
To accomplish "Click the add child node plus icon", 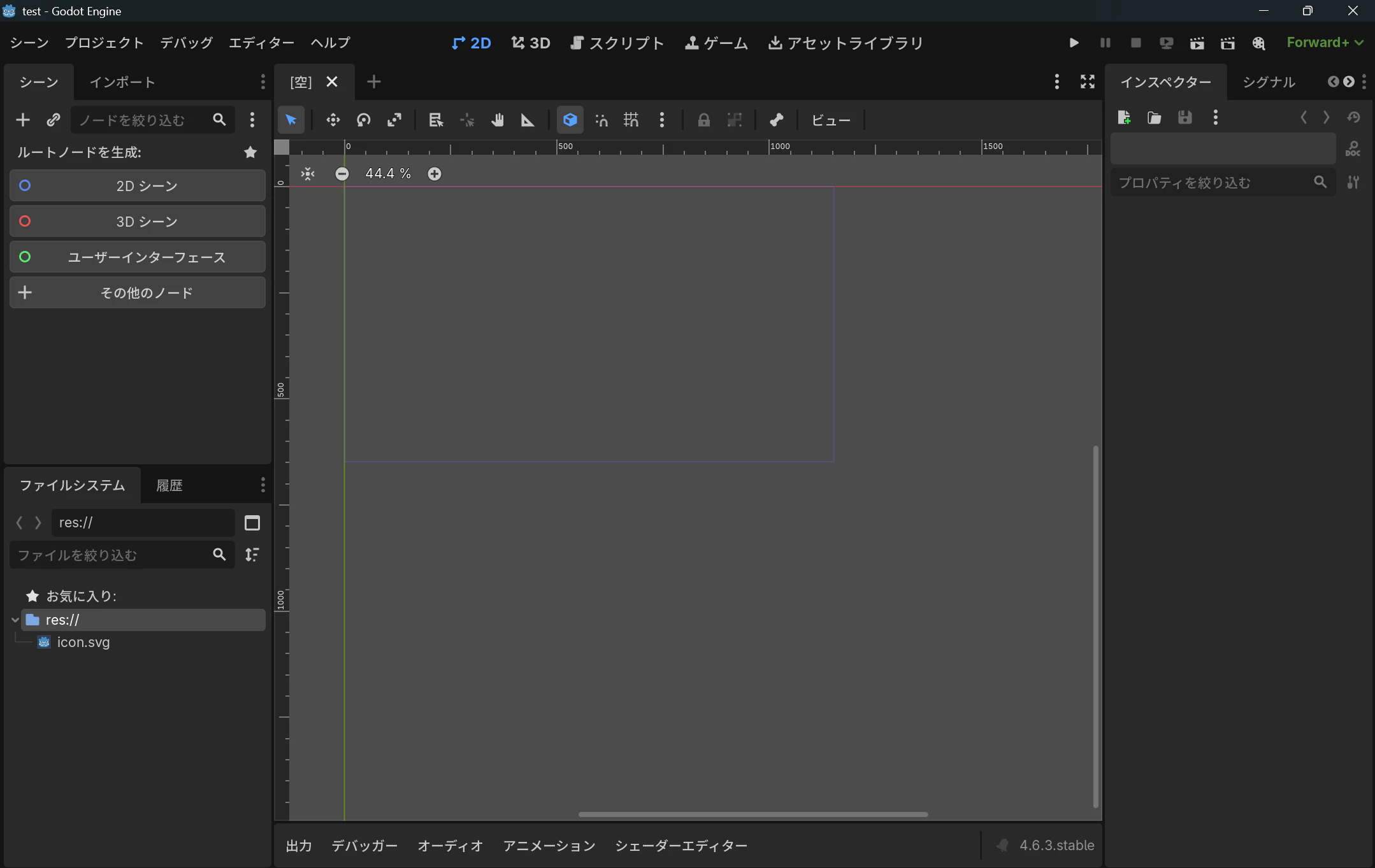I will click(x=23, y=120).
